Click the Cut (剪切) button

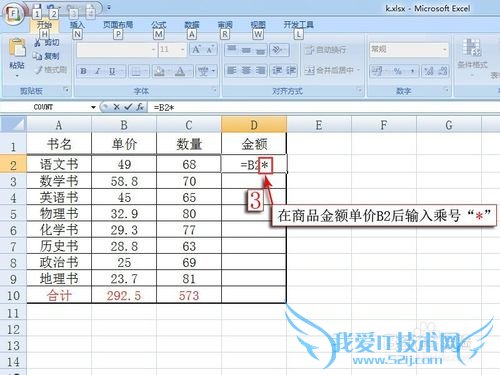(x=47, y=42)
